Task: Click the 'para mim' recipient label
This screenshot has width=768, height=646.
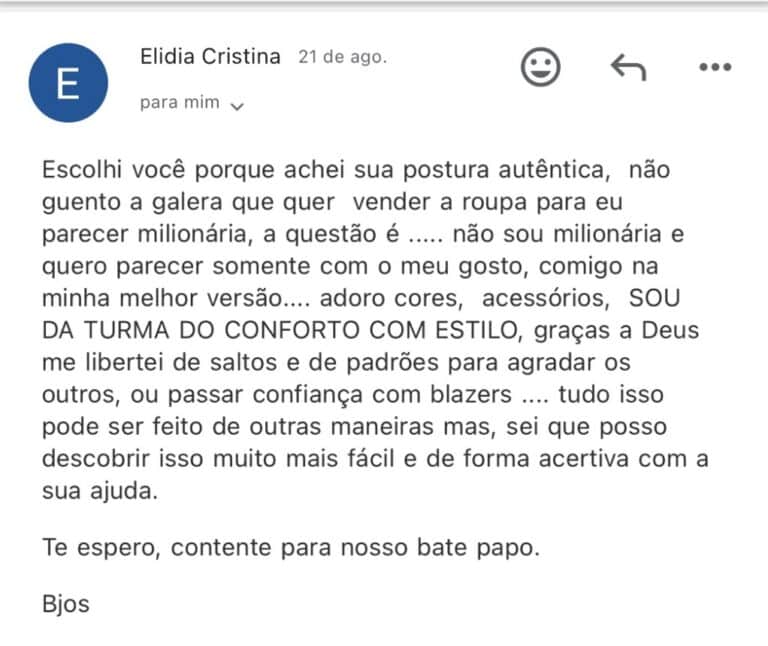Action: (x=180, y=103)
